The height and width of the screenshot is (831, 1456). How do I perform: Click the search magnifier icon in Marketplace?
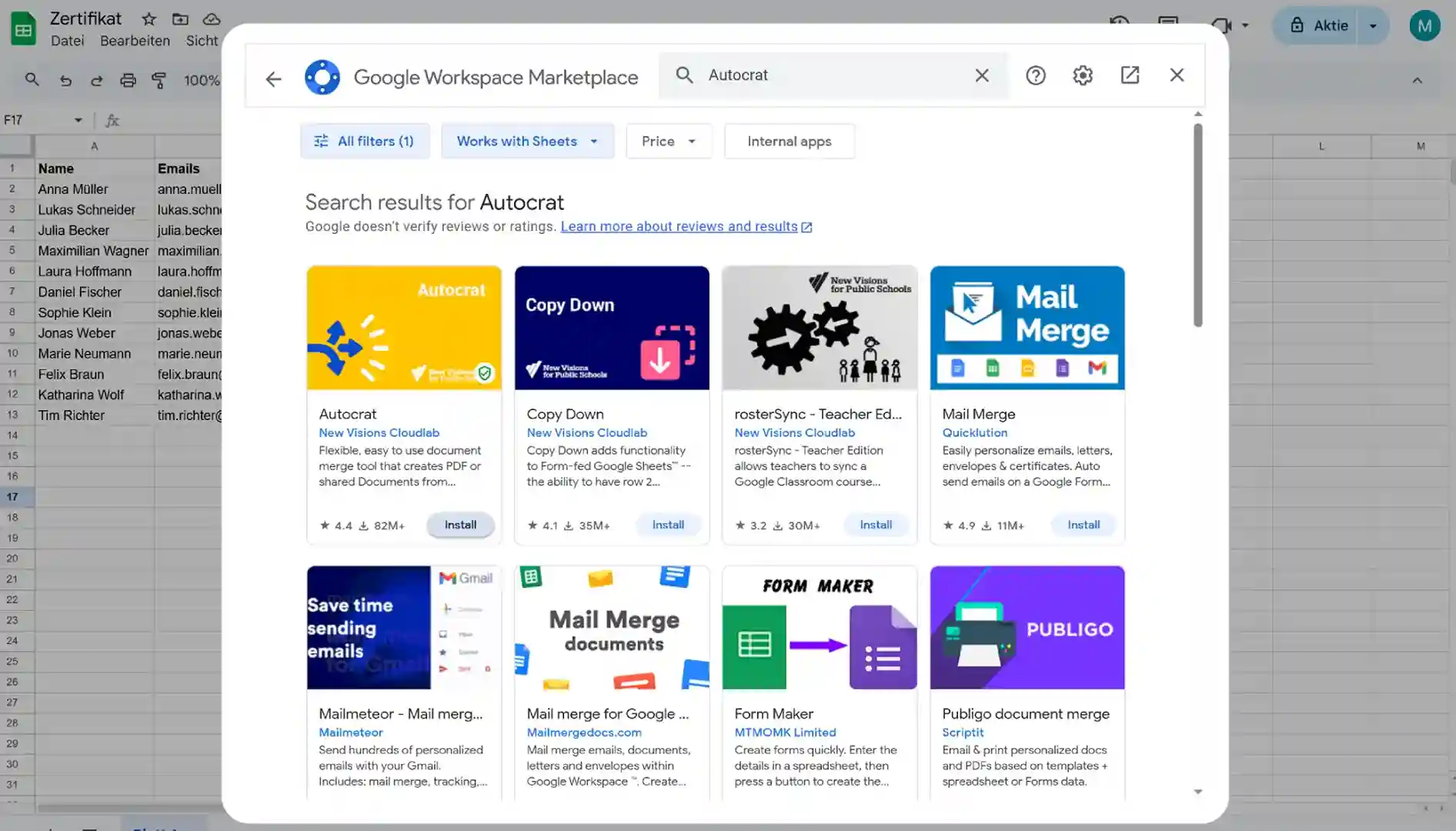coord(684,75)
